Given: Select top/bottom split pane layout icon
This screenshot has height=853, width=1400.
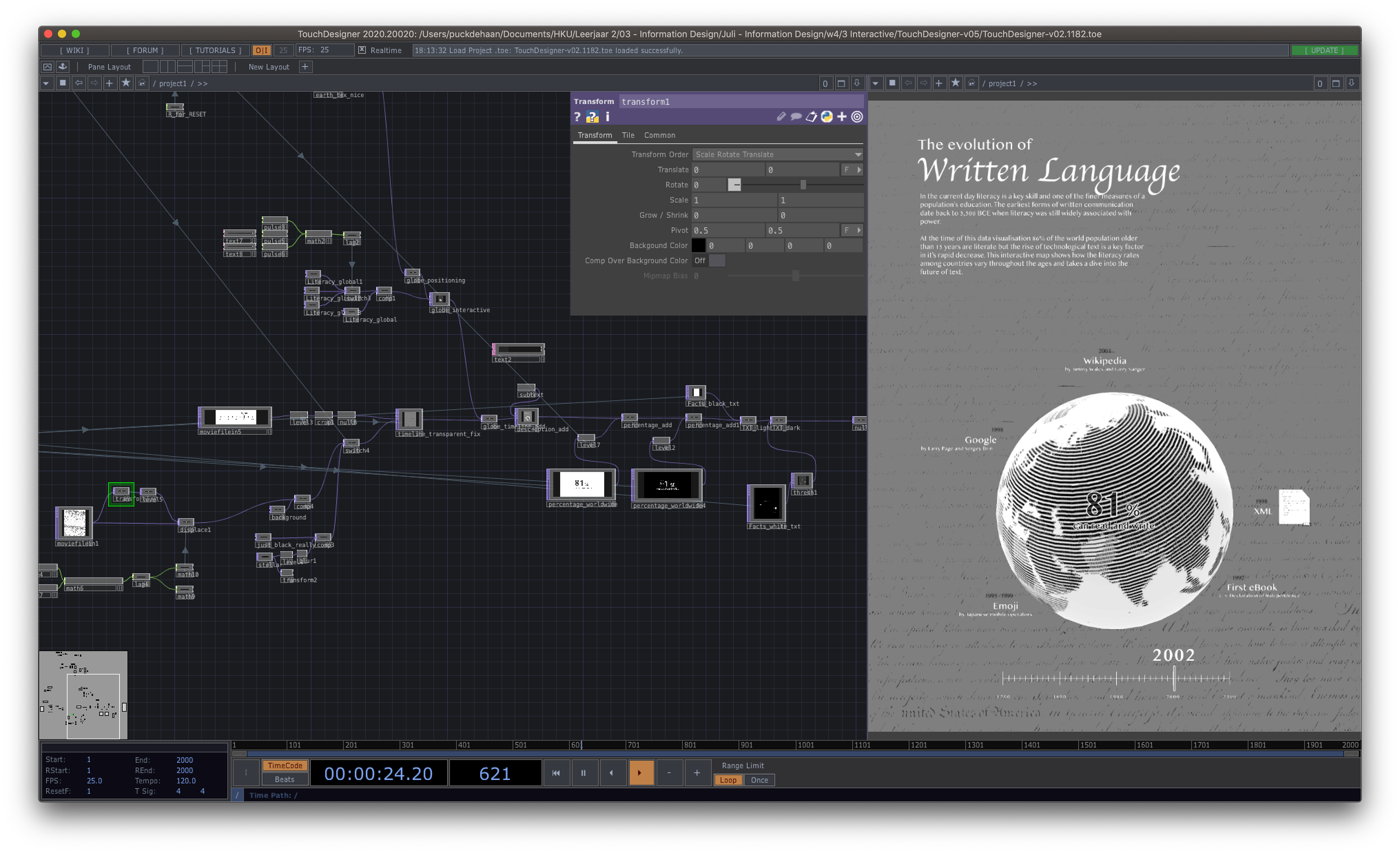Looking at the screenshot, I should [x=184, y=67].
